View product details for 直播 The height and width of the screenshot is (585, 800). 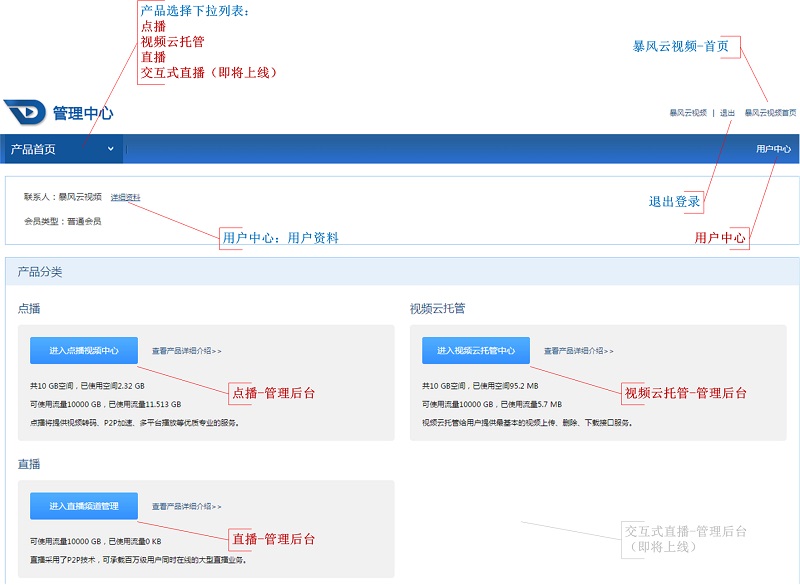click(x=186, y=506)
